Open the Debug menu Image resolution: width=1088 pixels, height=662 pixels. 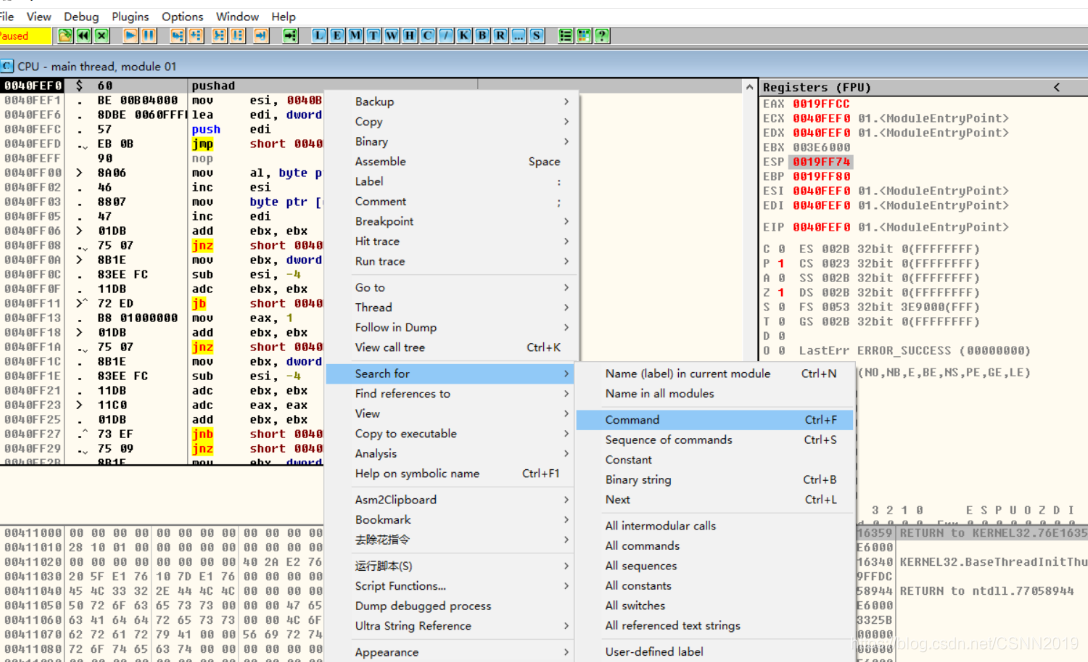click(x=81, y=17)
